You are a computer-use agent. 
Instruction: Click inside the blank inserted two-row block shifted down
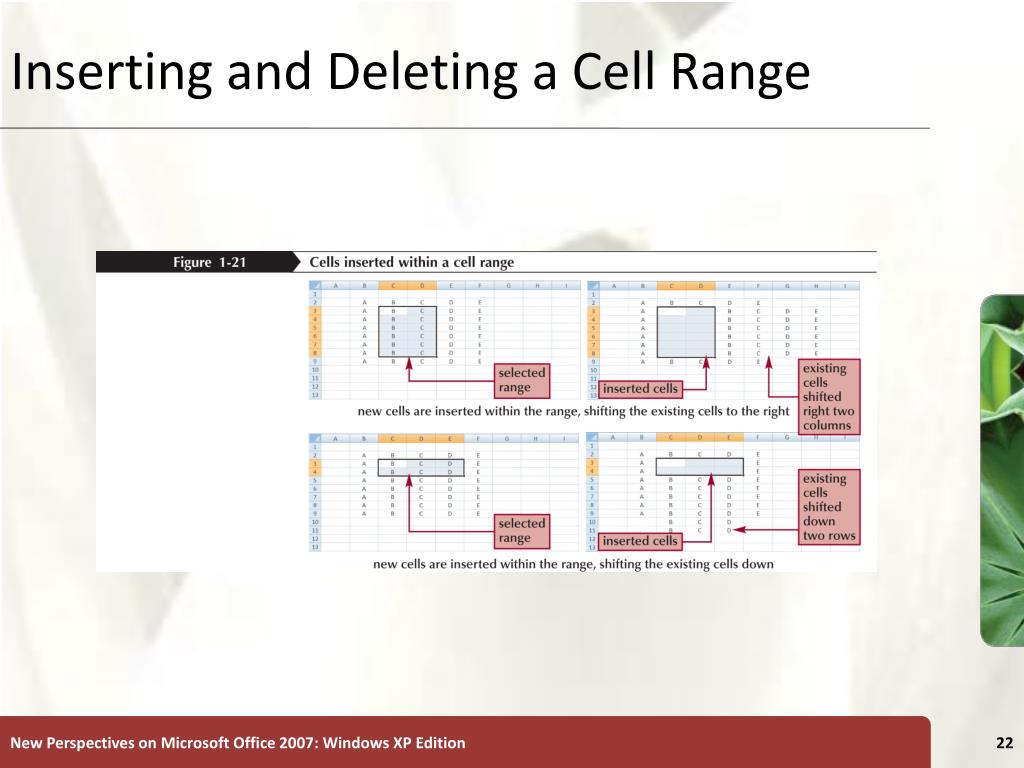[699, 466]
